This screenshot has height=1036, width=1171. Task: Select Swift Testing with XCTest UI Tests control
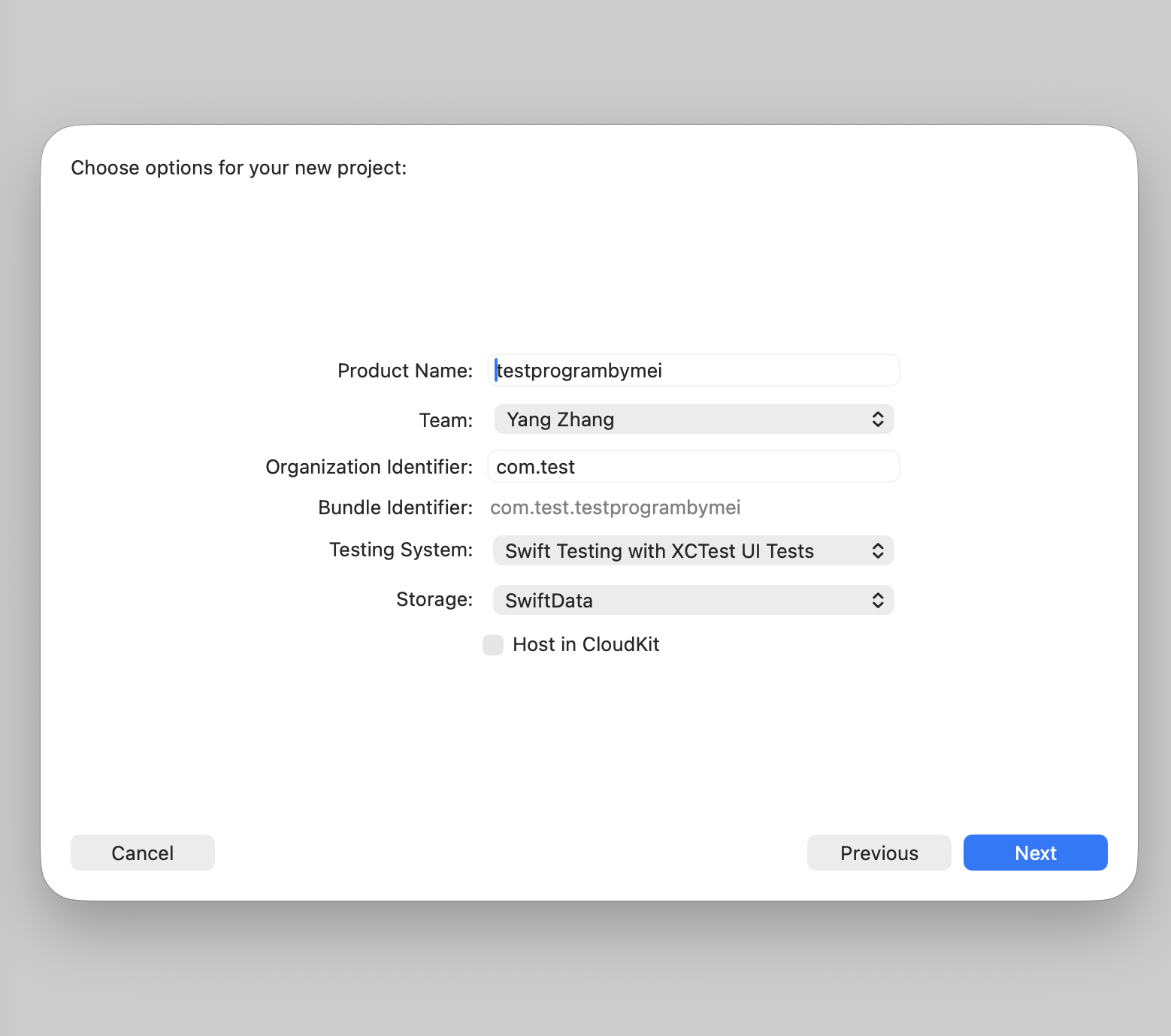pos(658,550)
